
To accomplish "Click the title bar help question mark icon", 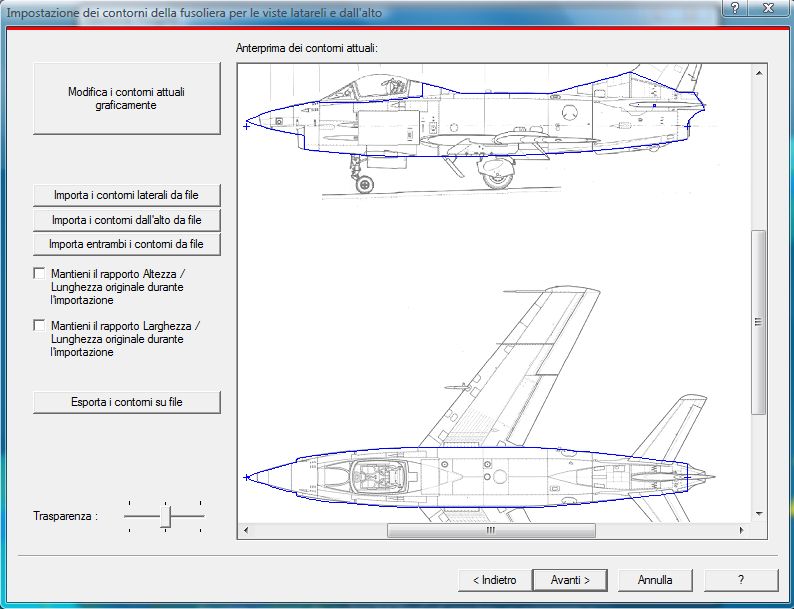I will pyautogui.click(x=735, y=9).
